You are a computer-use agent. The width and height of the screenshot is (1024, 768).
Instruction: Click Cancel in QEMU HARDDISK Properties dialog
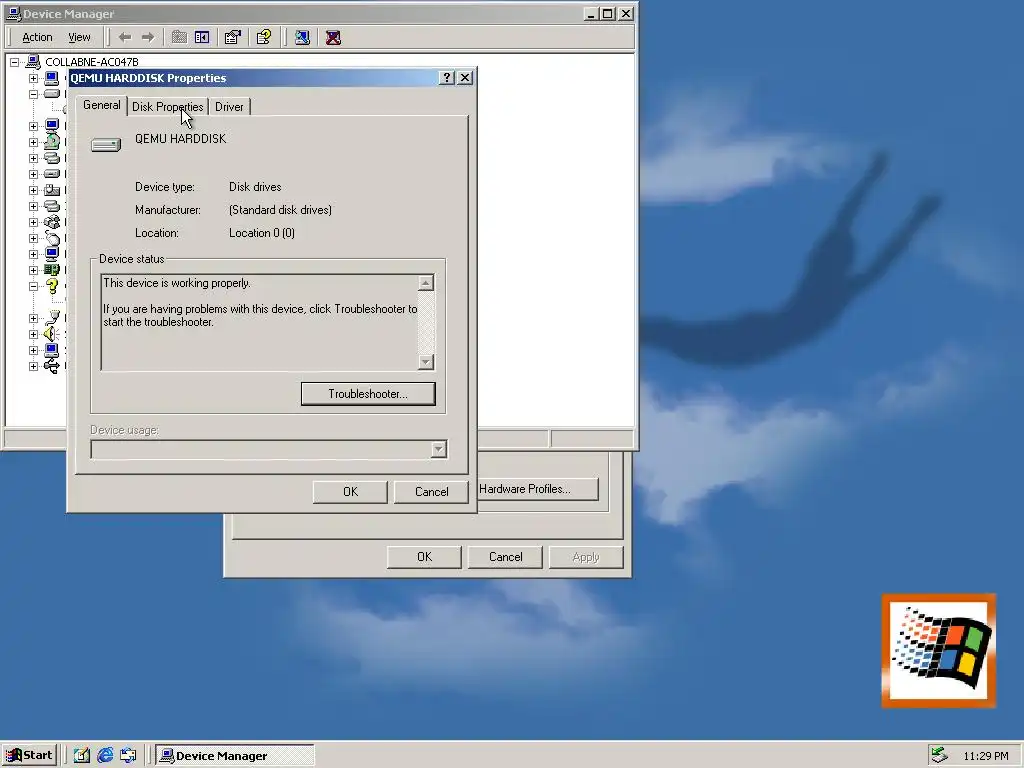tap(431, 492)
